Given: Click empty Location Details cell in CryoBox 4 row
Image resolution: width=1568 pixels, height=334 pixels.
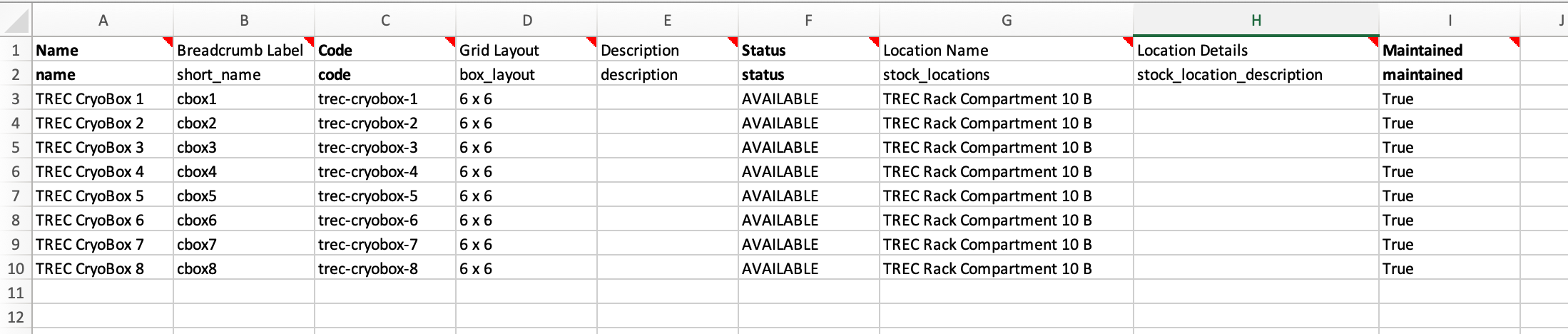Looking at the screenshot, I should pyautogui.click(x=1256, y=171).
